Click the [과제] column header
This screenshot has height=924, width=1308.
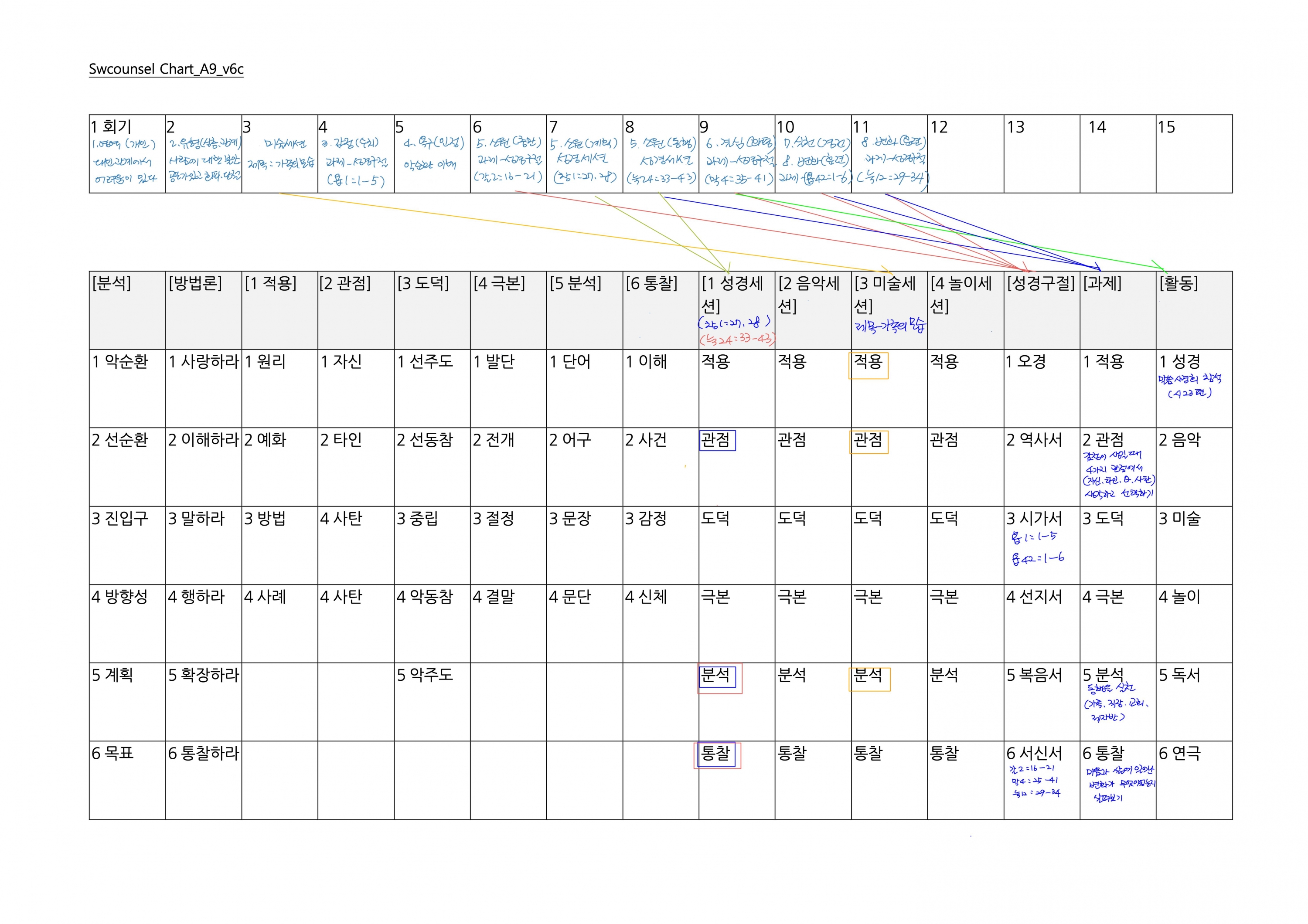click(x=1102, y=283)
